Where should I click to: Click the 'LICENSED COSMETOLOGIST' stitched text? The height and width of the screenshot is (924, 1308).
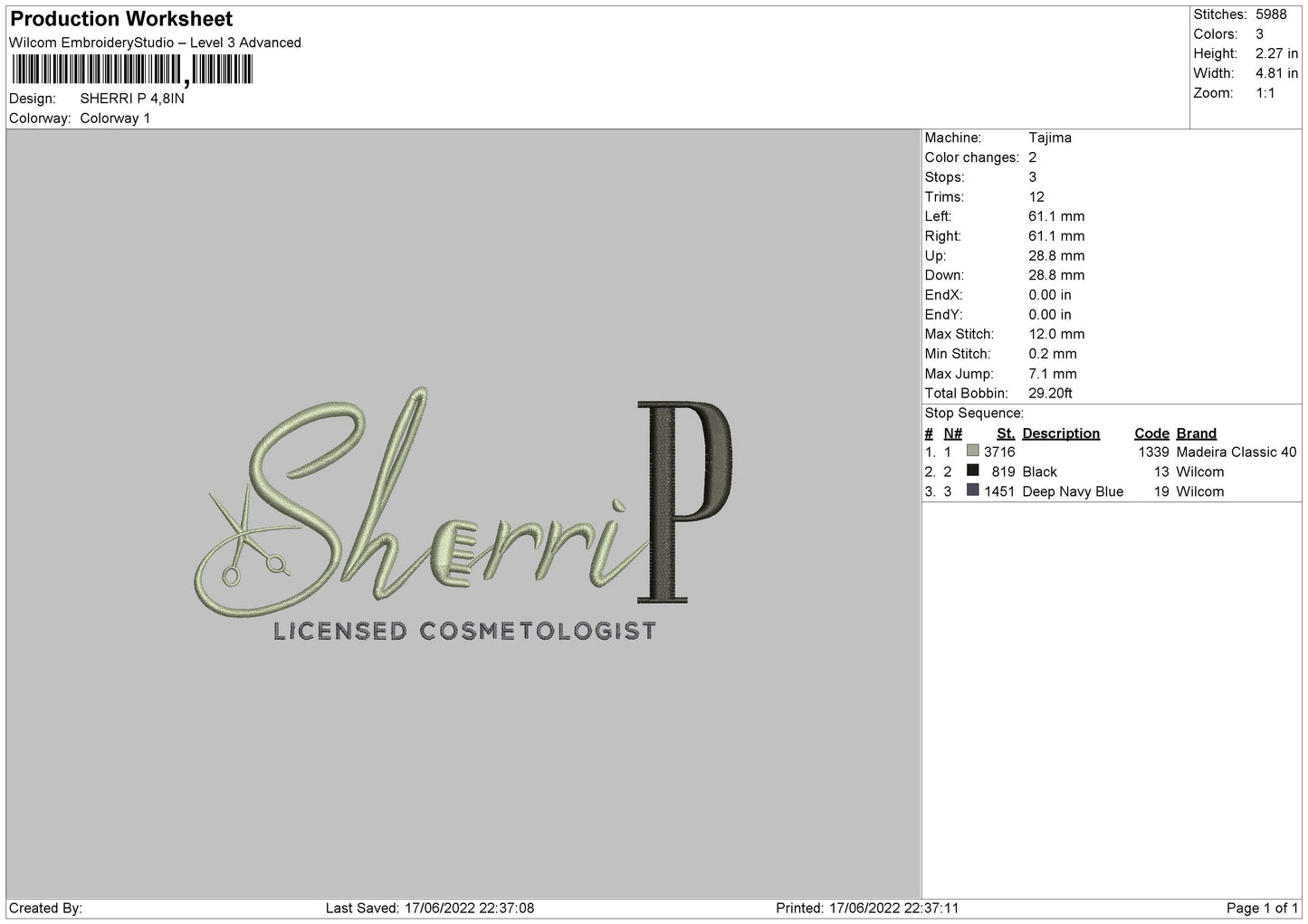pyautogui.click(x=464, y=631)
